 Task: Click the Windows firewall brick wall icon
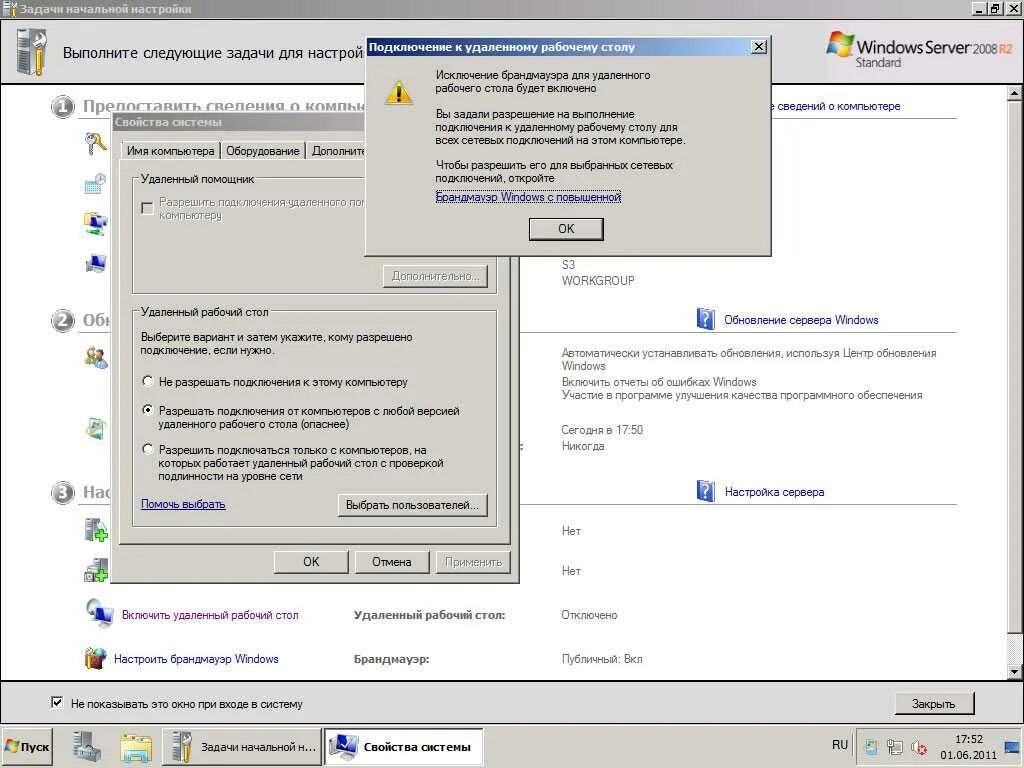[x=95, y=658]
